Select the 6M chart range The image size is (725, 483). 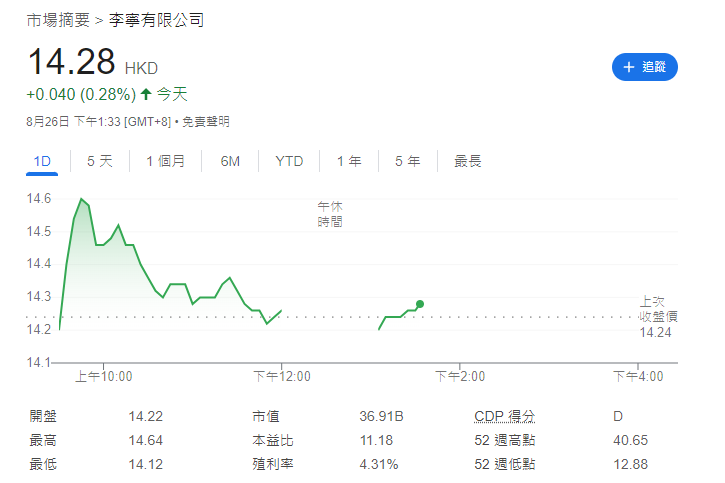[x=230, y=161]
